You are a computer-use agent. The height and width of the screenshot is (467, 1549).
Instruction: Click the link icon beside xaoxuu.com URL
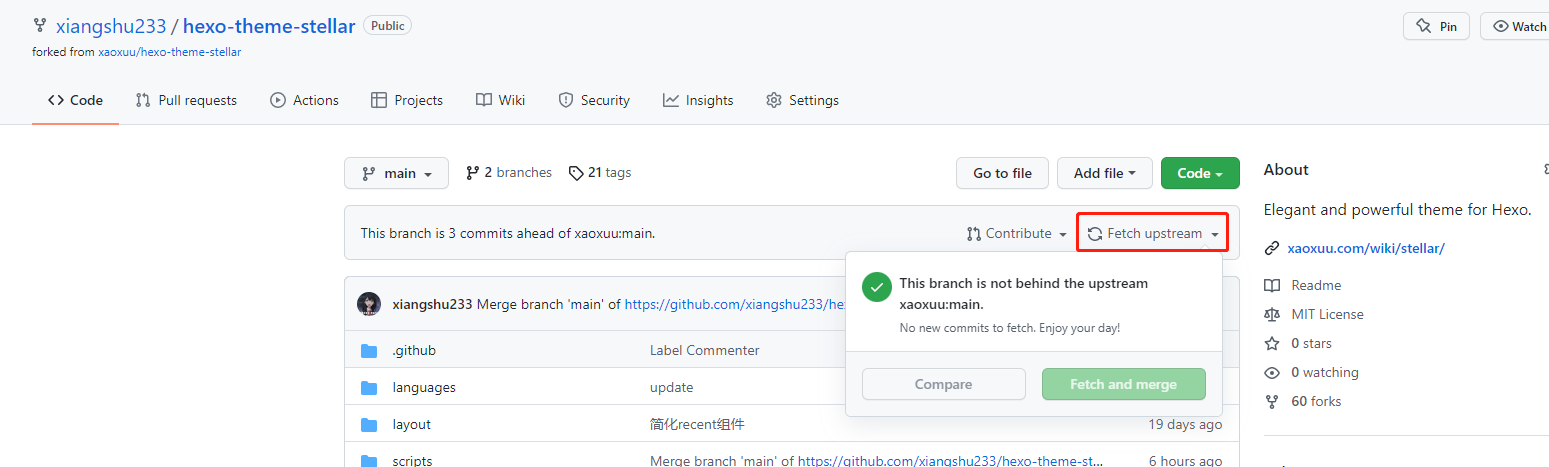[1272, 248]
